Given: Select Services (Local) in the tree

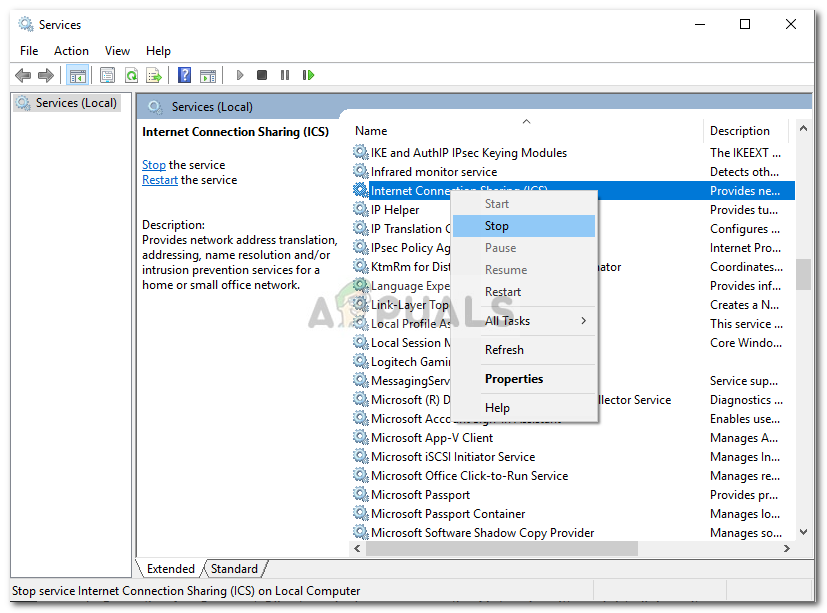Looking at the screenshot, I should [x=76, y=103].
